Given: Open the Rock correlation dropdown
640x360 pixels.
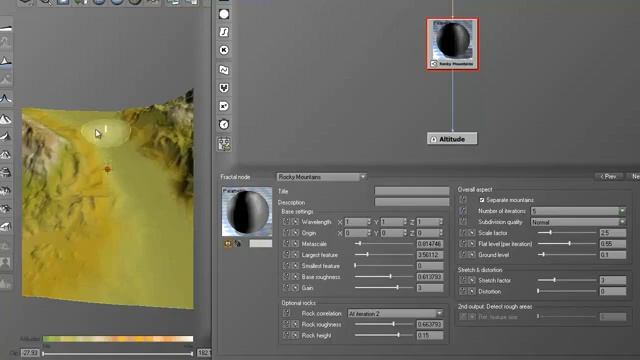Looking at the screenshot, I should click(x=395, y=313).
